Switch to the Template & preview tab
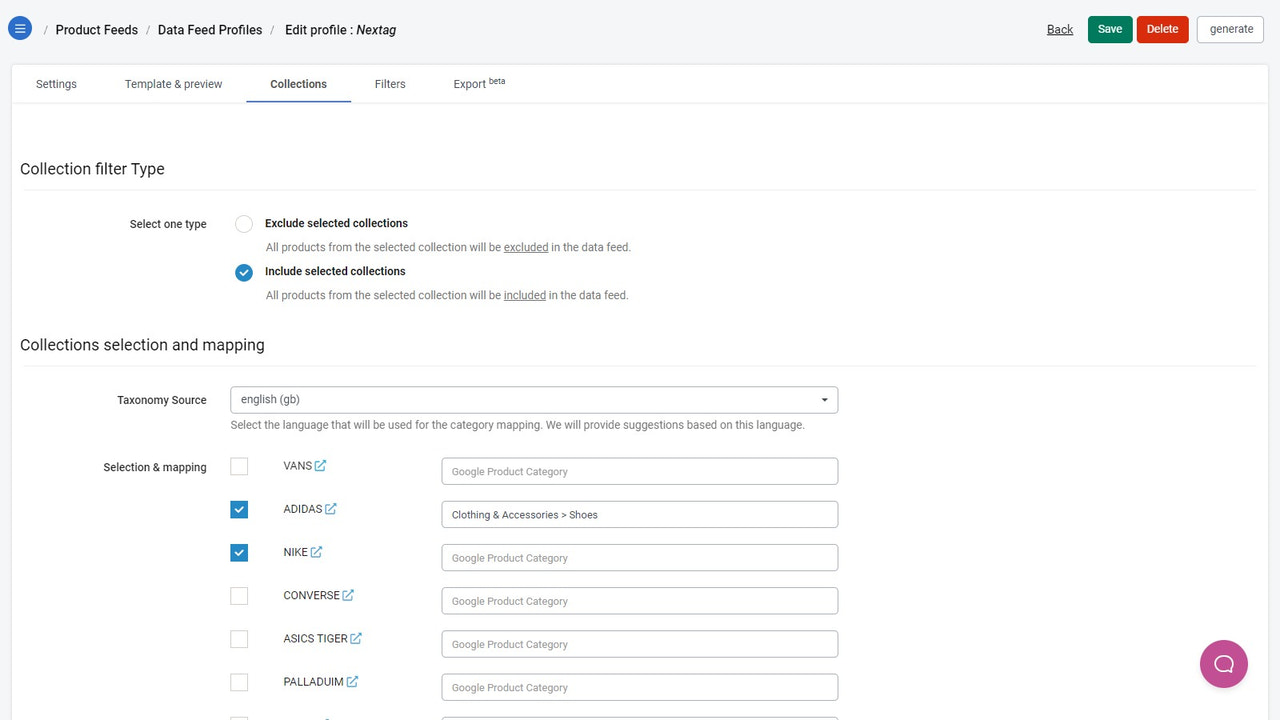Viewport: 1280px width, 720px height. (x=174, y=84)
